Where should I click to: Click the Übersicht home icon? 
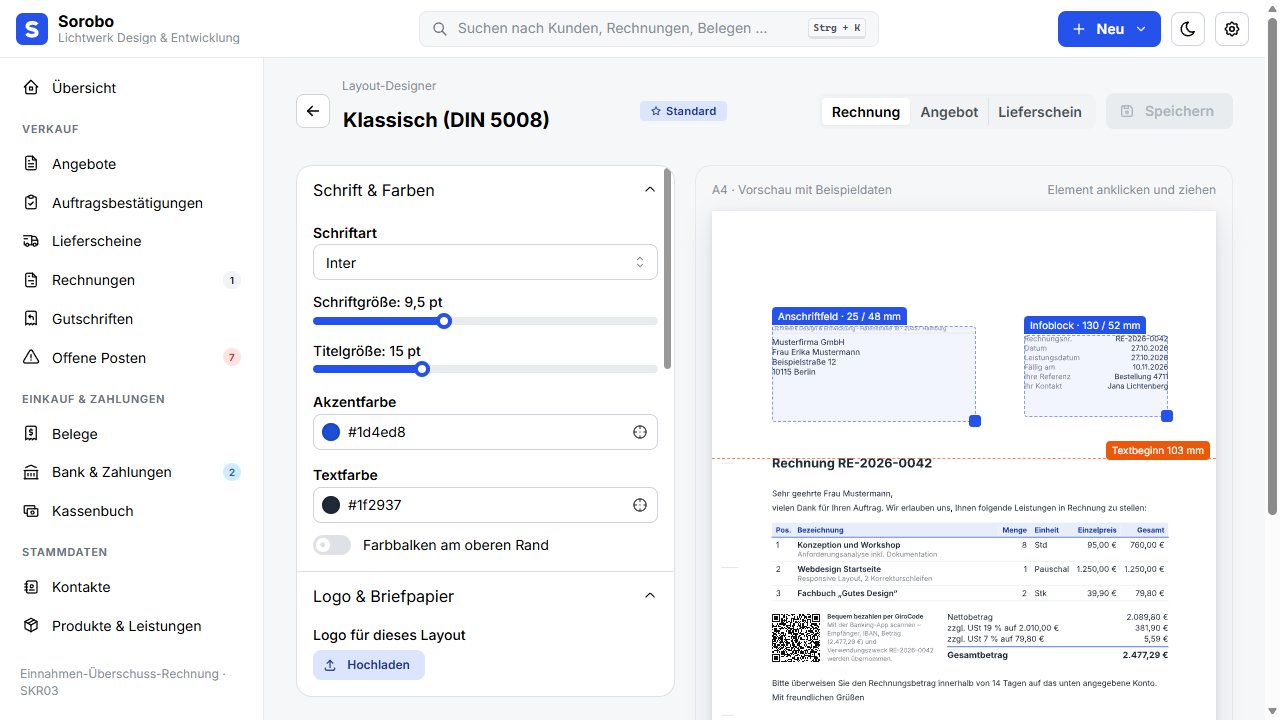pyautogui.click(x=32, y=88)
